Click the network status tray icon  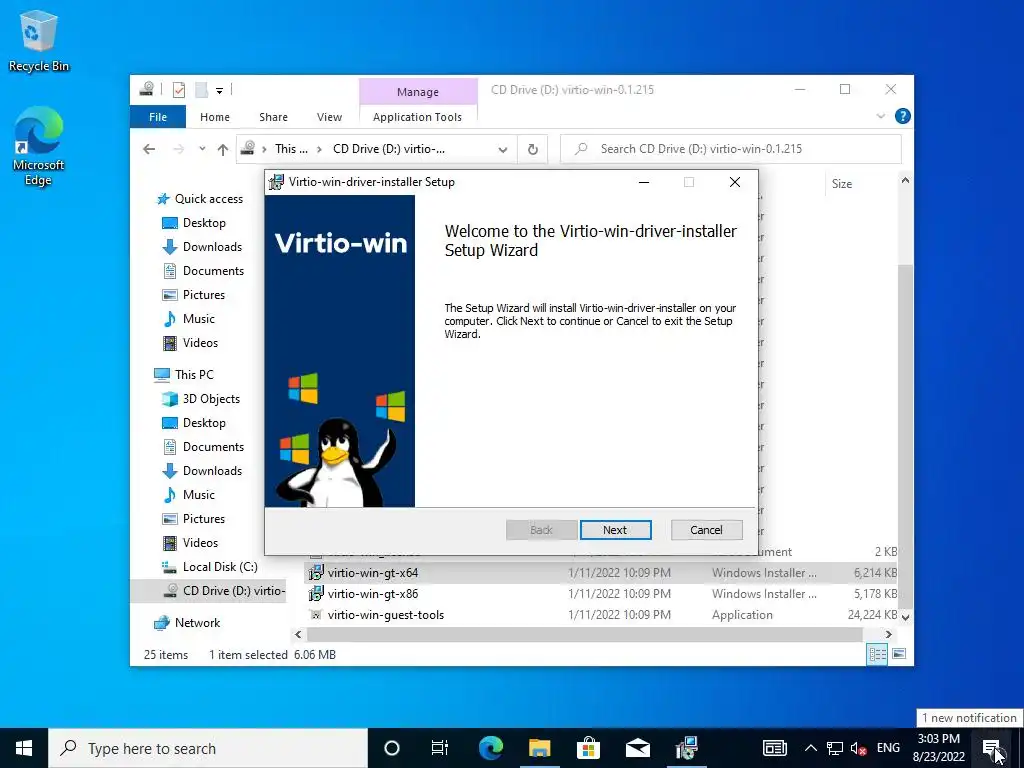(x=835, y=748)
